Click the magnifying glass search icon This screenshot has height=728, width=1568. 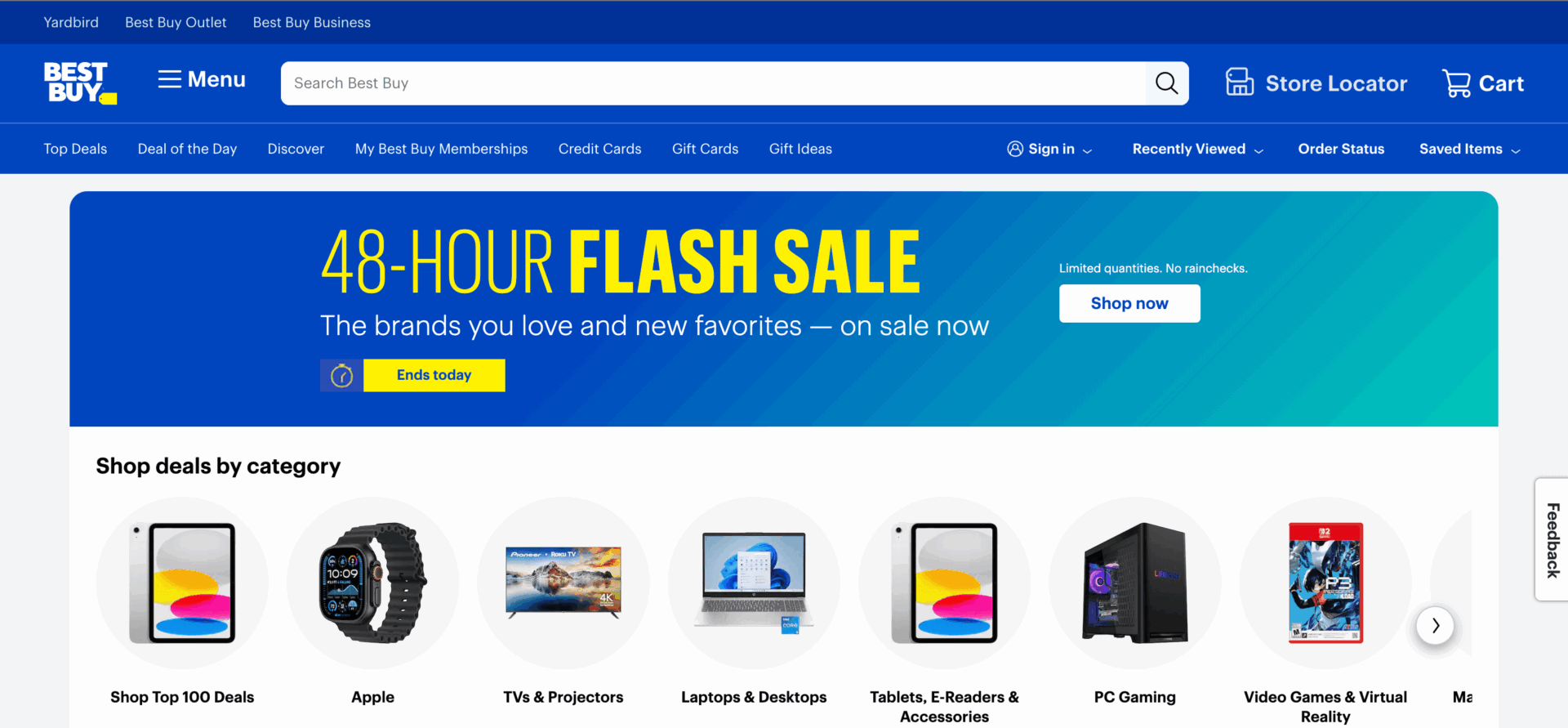1166,83
